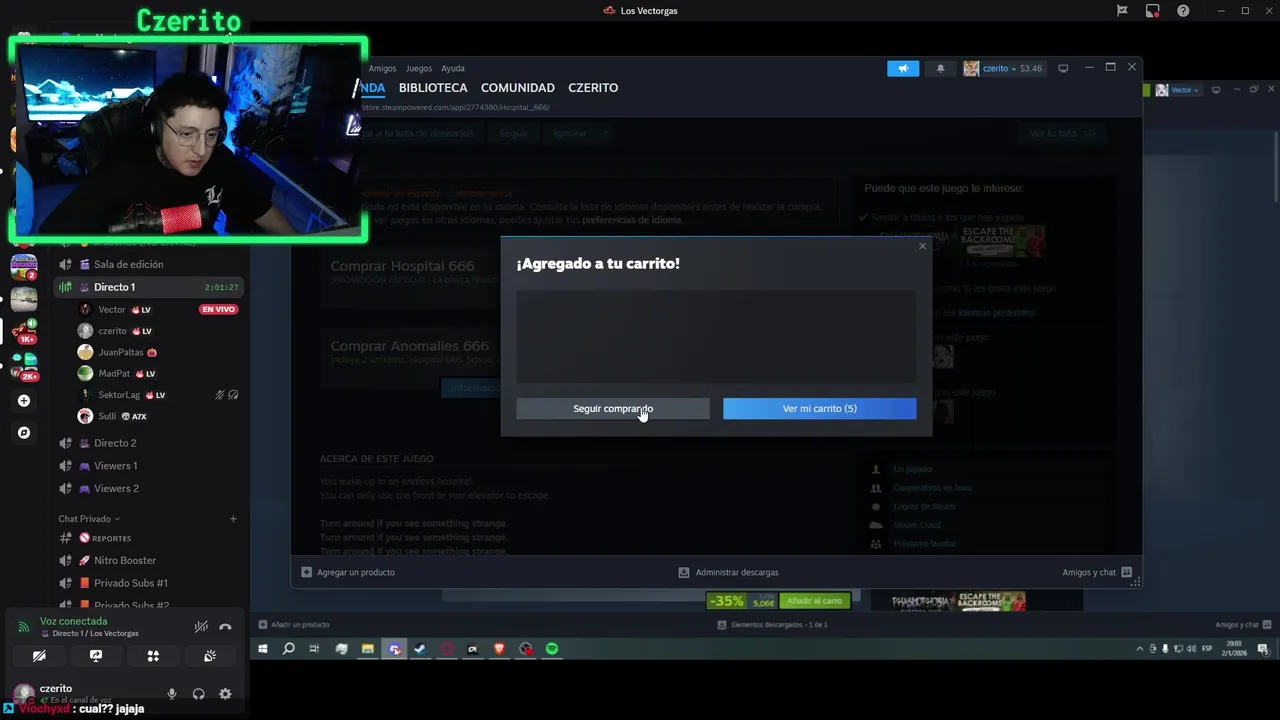Click Big Picture icon in background Steam window
Viewport: 1280px width, 720px height.
tap(1216, 90)
